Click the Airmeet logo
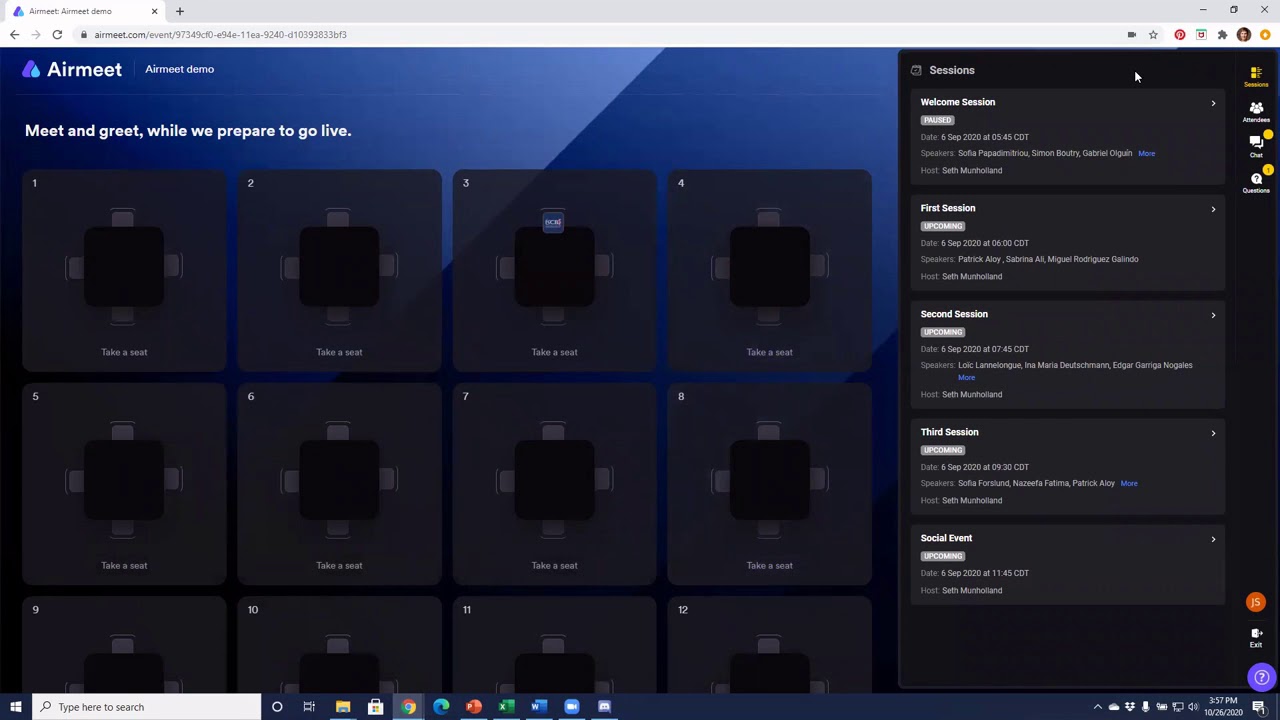The image size is (1280, 720). pos(72,69)
